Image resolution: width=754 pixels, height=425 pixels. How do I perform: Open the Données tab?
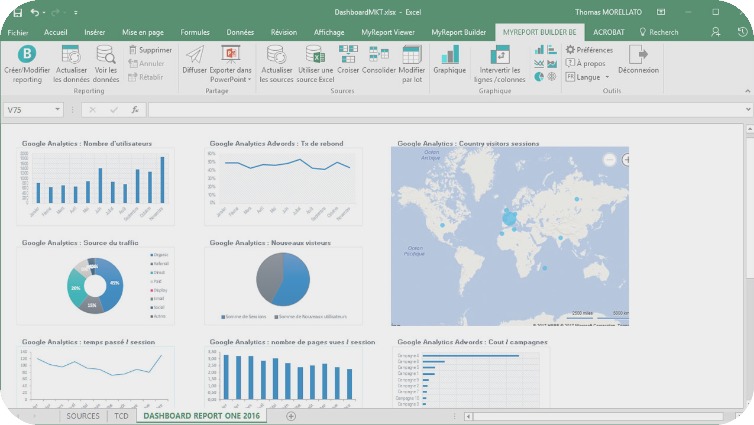tap(240, 32)
